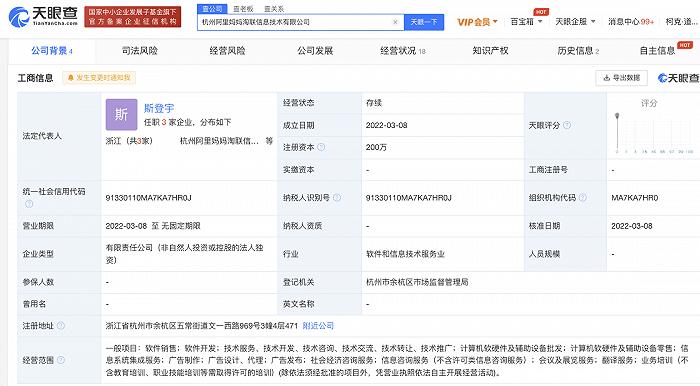Switch to the 自主信息 tab
The width and height of the screenshot is (700, 386).
pos(657,51)
